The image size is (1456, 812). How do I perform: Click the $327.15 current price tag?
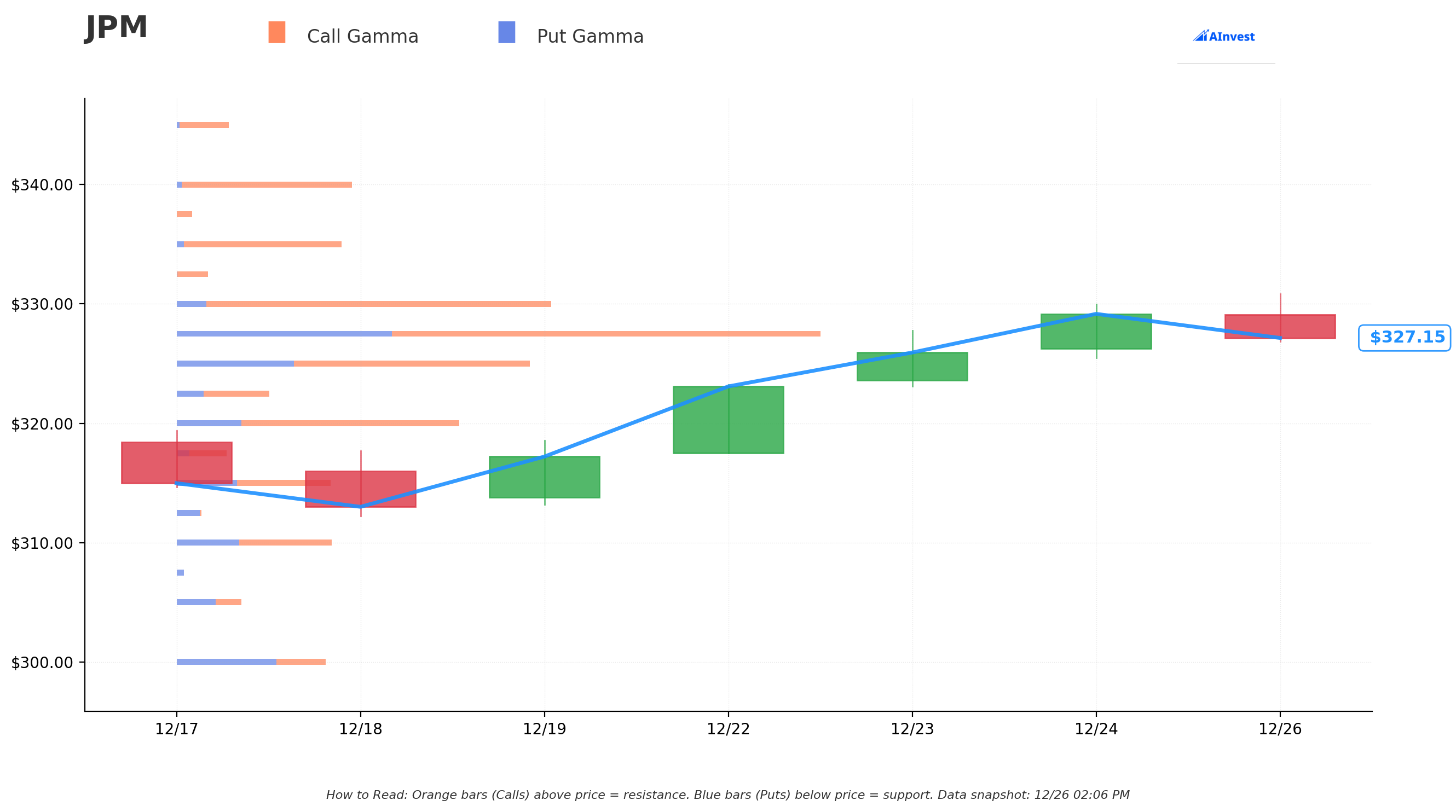click(1404, 338)
